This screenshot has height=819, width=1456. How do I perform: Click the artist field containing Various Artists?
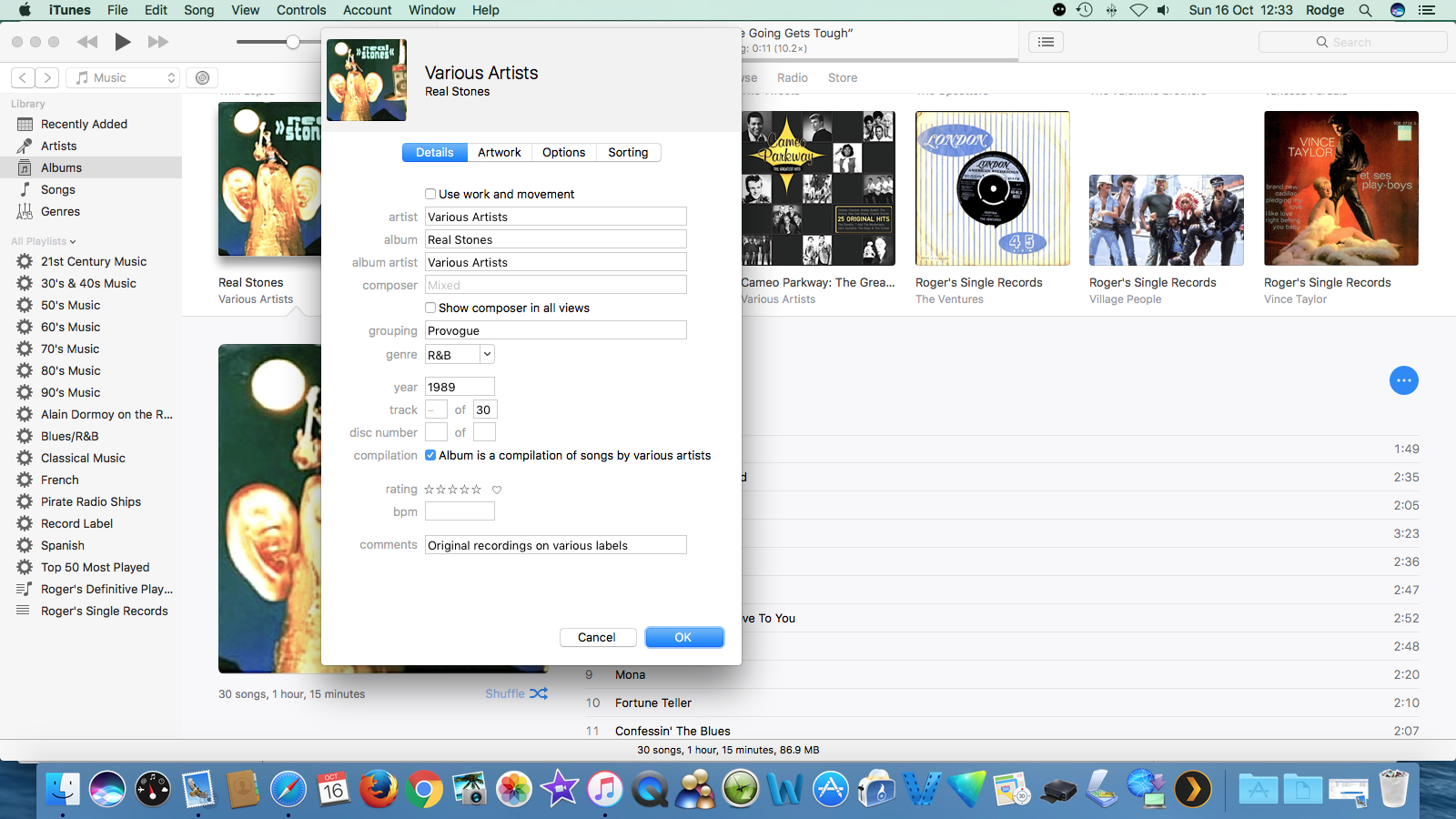click(x=556, y=217)
